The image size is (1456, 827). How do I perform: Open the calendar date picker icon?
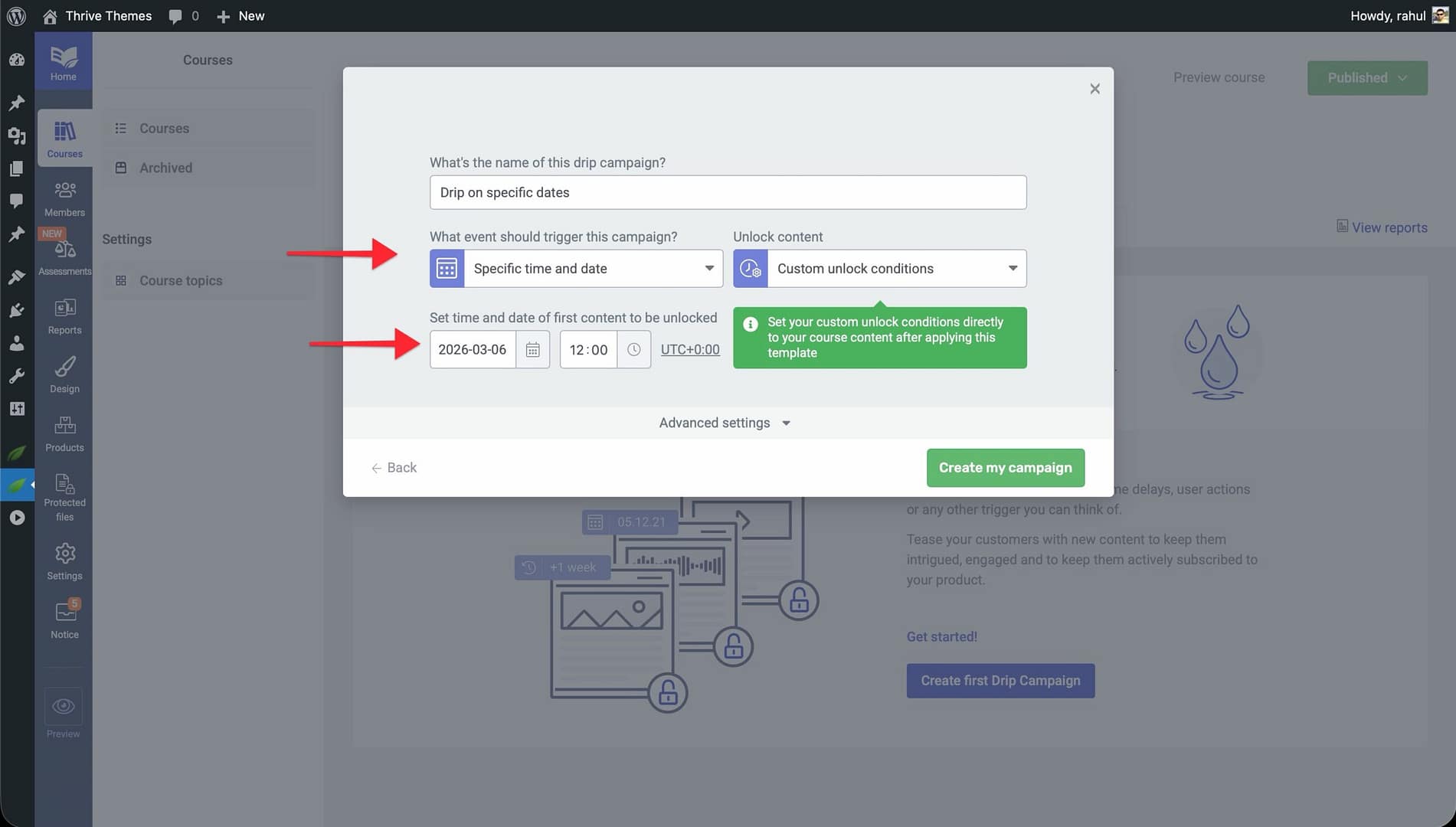click(x=532, y=350)
